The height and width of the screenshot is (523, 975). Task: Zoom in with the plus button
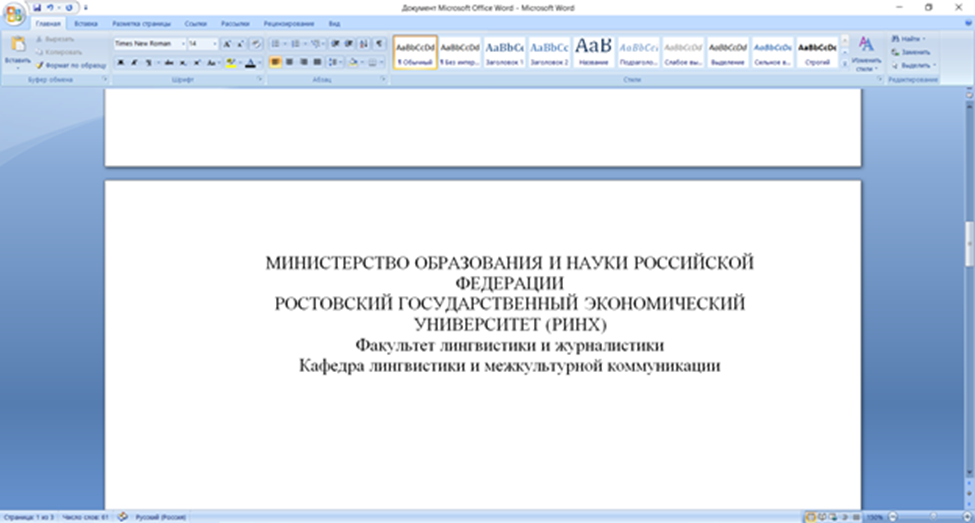click(967, 517)
